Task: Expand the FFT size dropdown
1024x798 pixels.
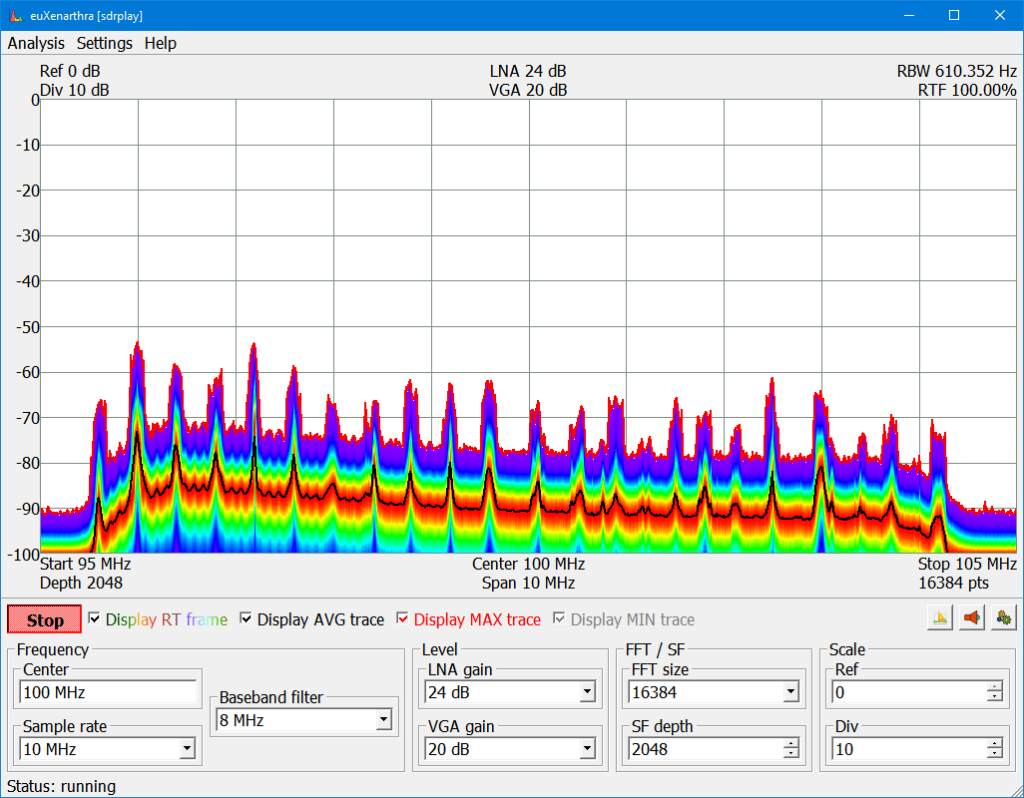Action: (x=791, y=692)
